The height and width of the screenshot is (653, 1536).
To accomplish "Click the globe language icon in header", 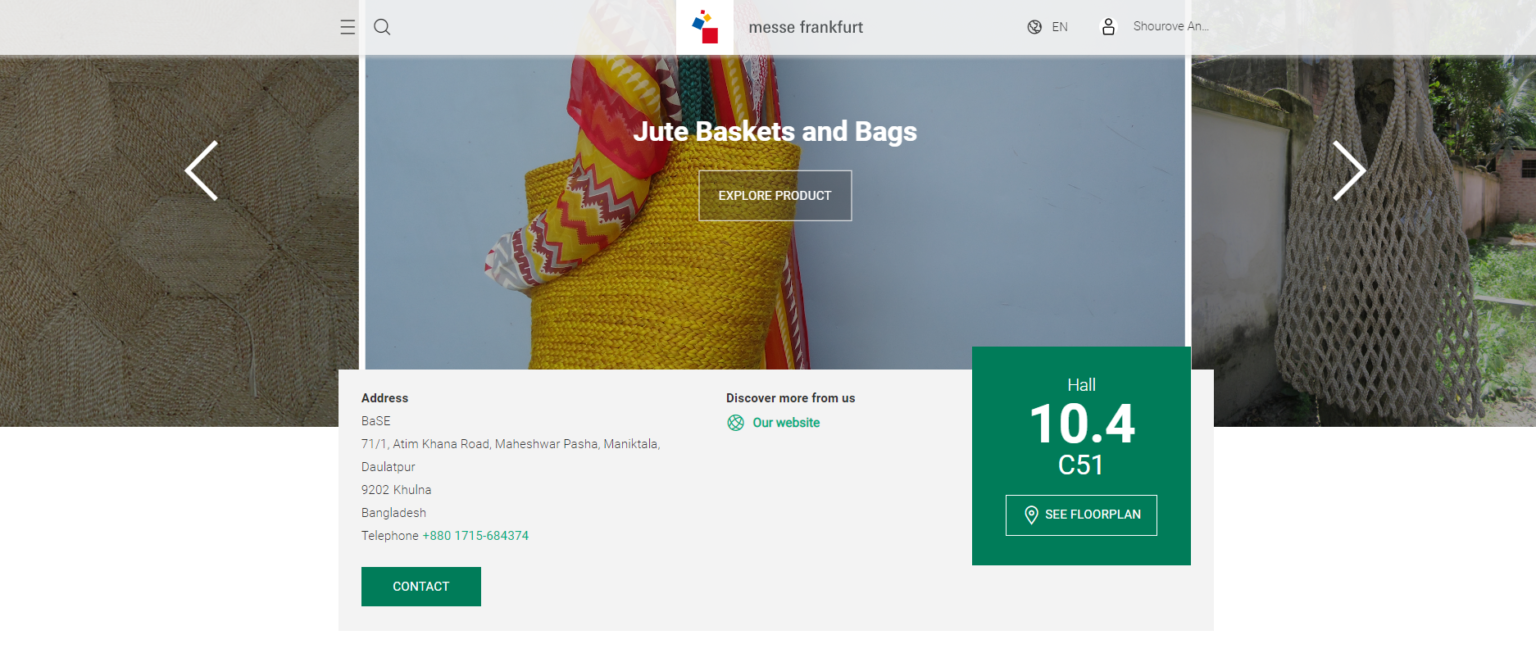I will (x=1034, y=27).
